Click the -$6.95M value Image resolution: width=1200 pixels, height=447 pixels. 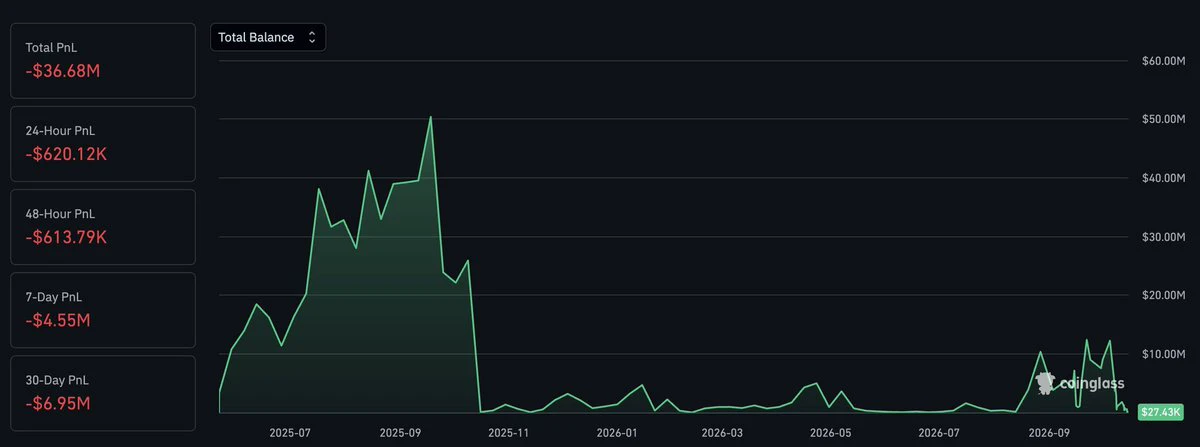pos(58,404)
